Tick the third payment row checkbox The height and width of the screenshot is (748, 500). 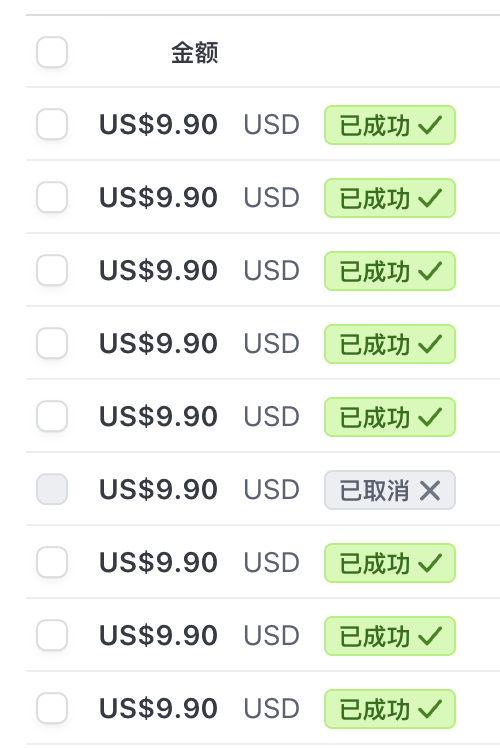tap(52, 270)
